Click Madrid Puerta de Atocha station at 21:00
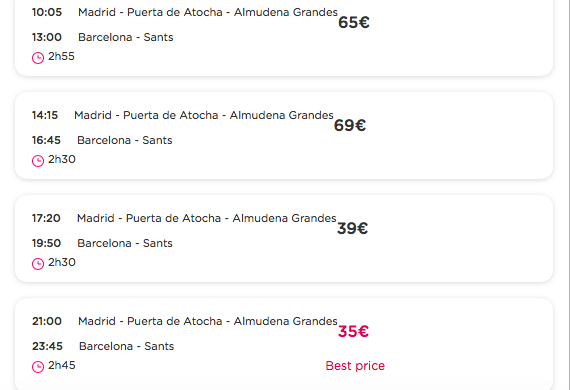 pos(208,321)
